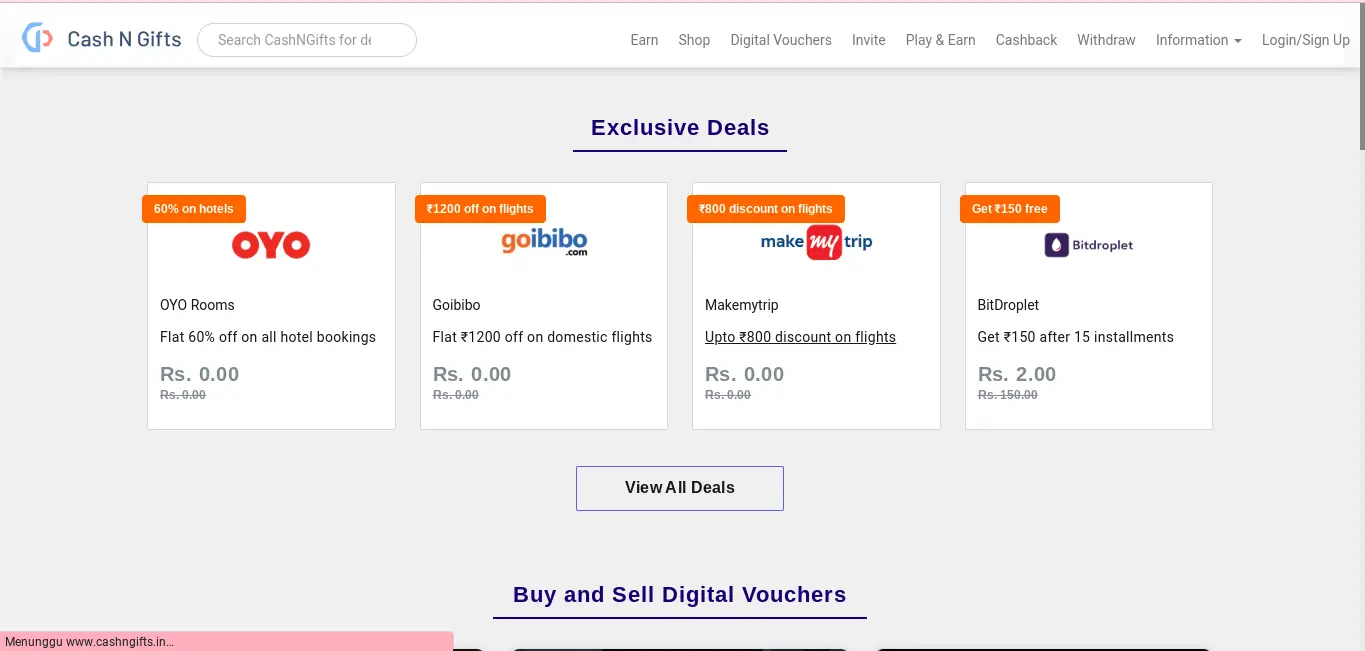Open 'Flat 60% off on all hotel bookings' deal
This screenshot has width=1365, height=651.
click(x=268, y=337)
